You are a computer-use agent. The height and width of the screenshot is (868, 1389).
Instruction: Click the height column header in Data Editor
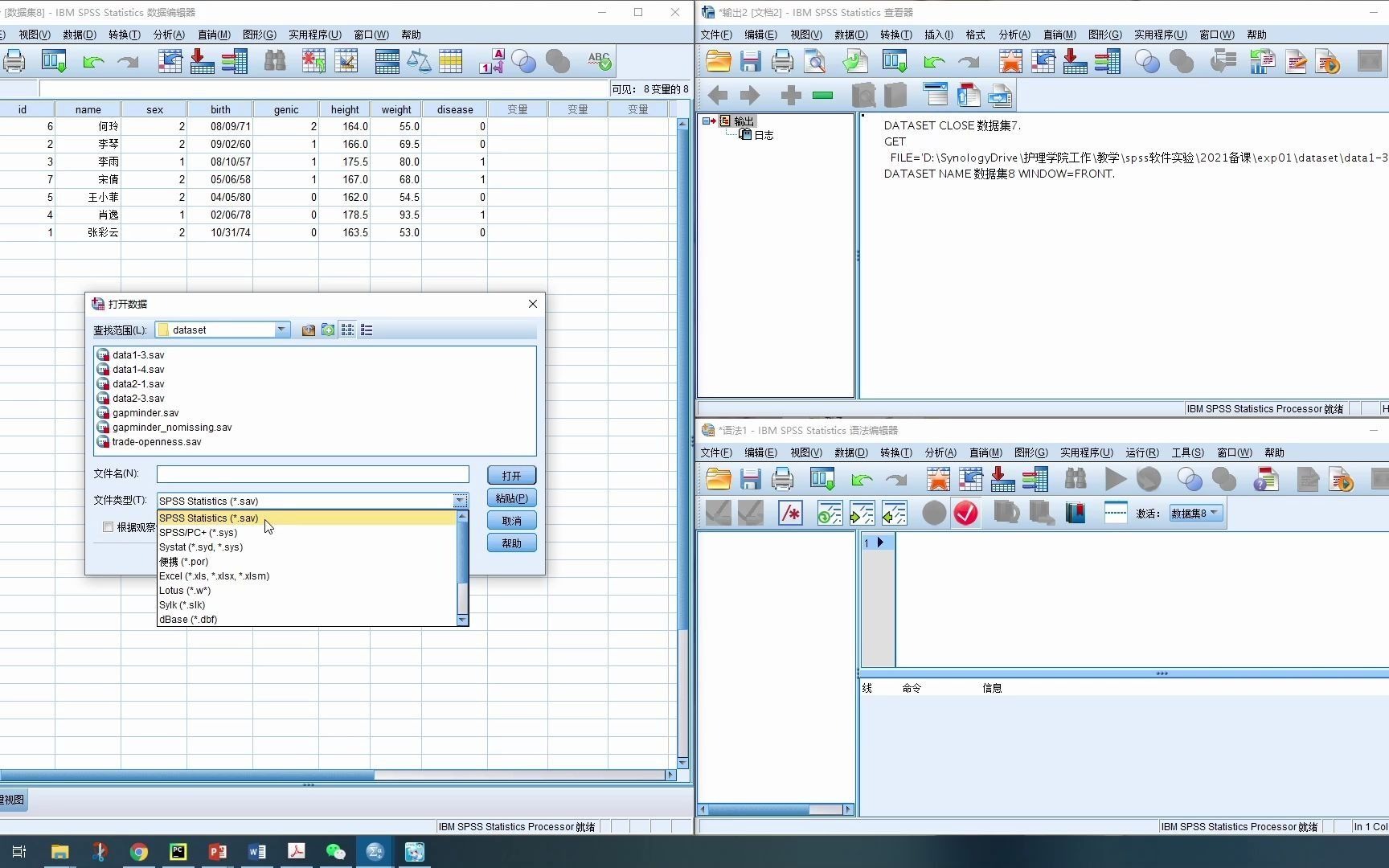345,110
